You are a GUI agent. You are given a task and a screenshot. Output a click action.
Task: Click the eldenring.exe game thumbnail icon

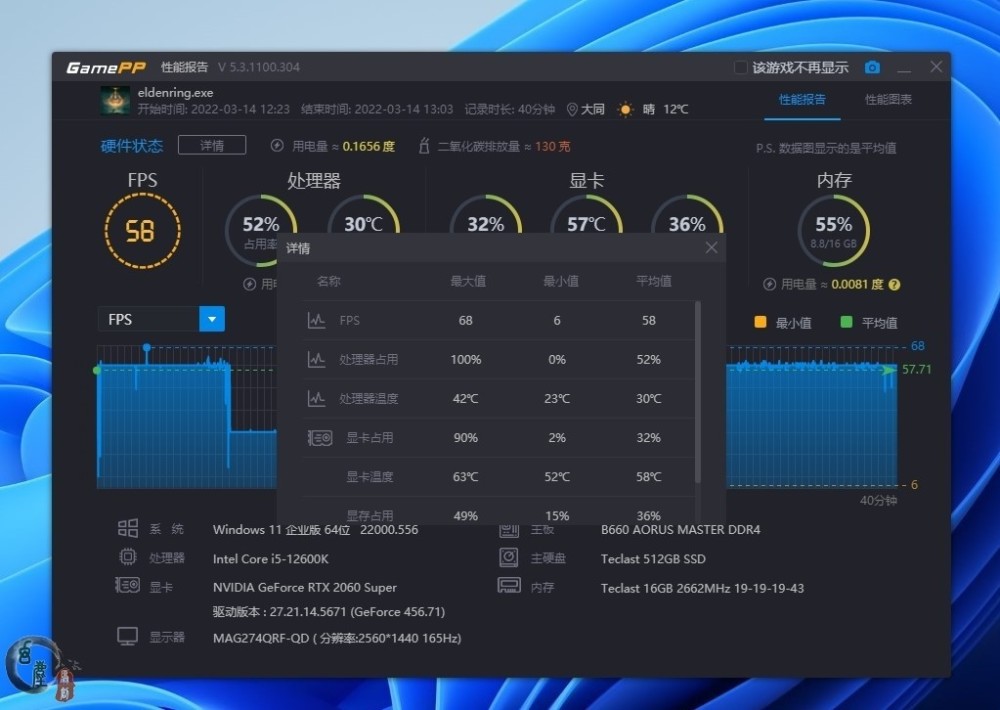pyautogui.click(x=115, y=101)
